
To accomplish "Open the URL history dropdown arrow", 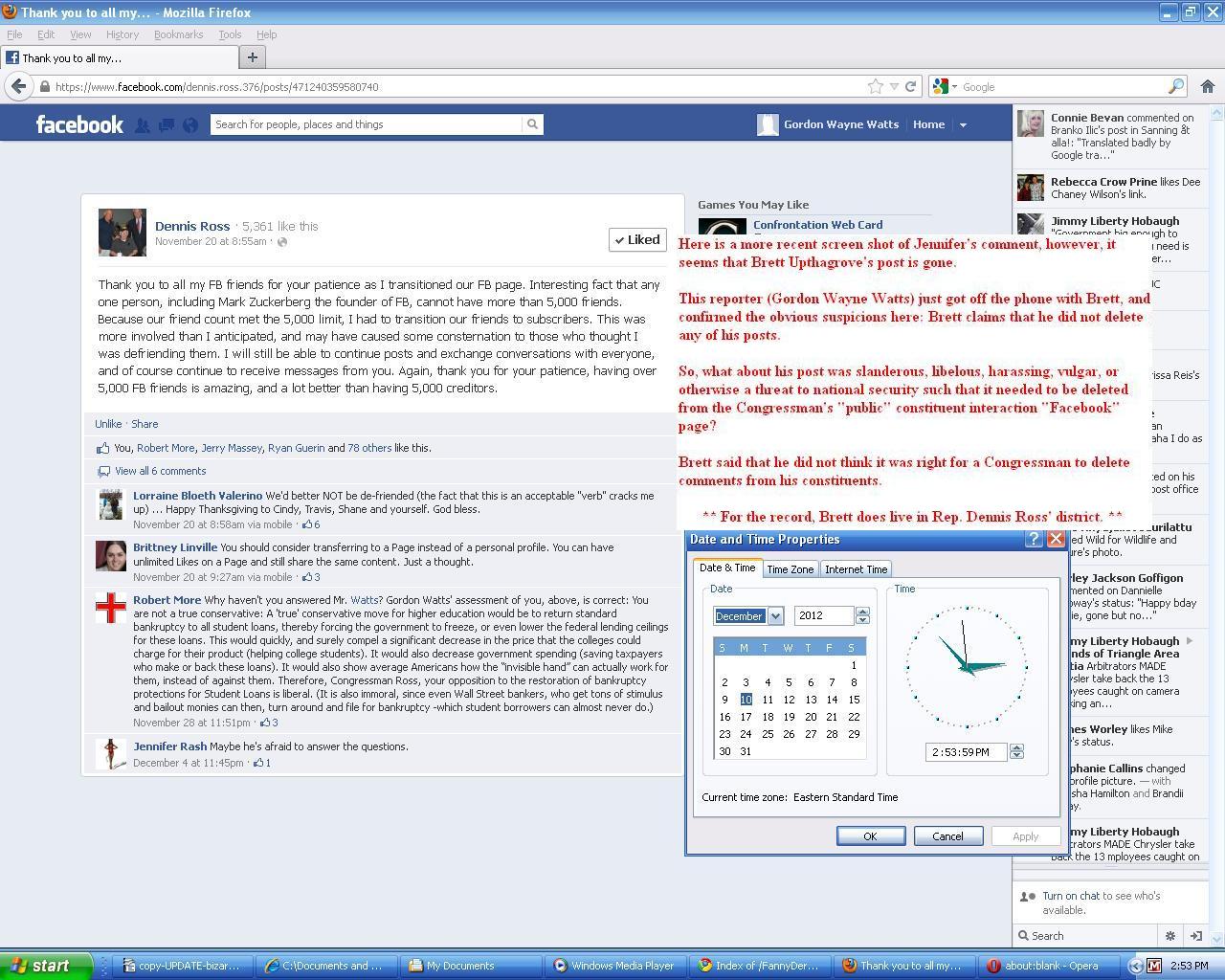I will point(894,86).
